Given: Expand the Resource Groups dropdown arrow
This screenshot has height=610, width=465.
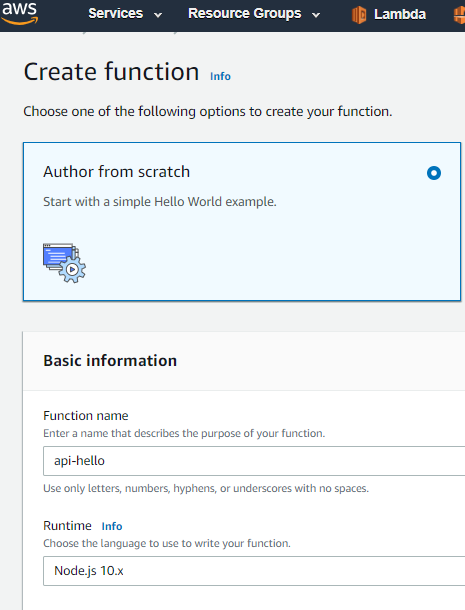Looking at the screenshot, I should click(316, 15).
